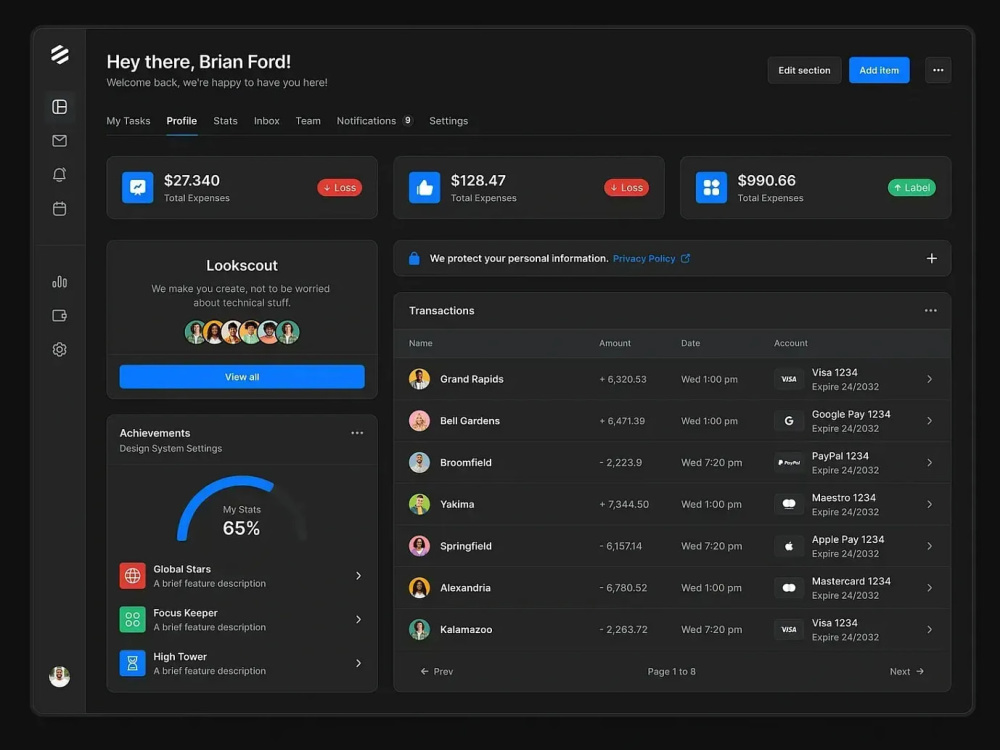Open High Tower with its chevron
Viewport: 1000px width, 750px height.
click(x=358, y=663)
